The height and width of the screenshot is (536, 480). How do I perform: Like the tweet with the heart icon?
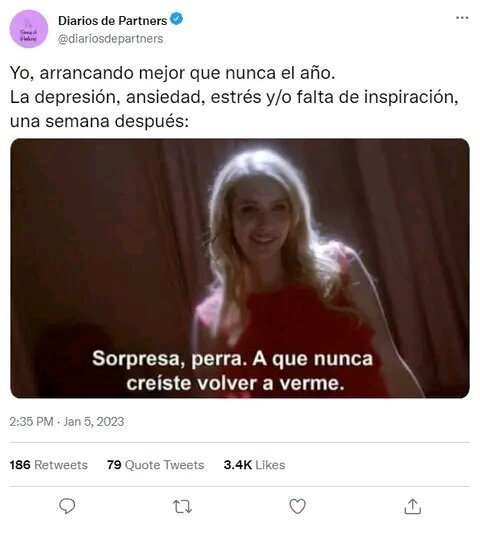[297, 506]
